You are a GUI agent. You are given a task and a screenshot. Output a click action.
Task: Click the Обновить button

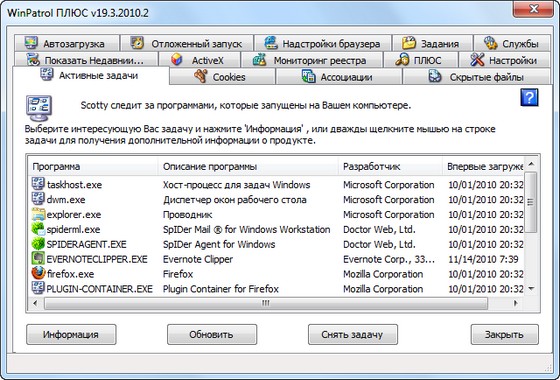pos(212,335)
